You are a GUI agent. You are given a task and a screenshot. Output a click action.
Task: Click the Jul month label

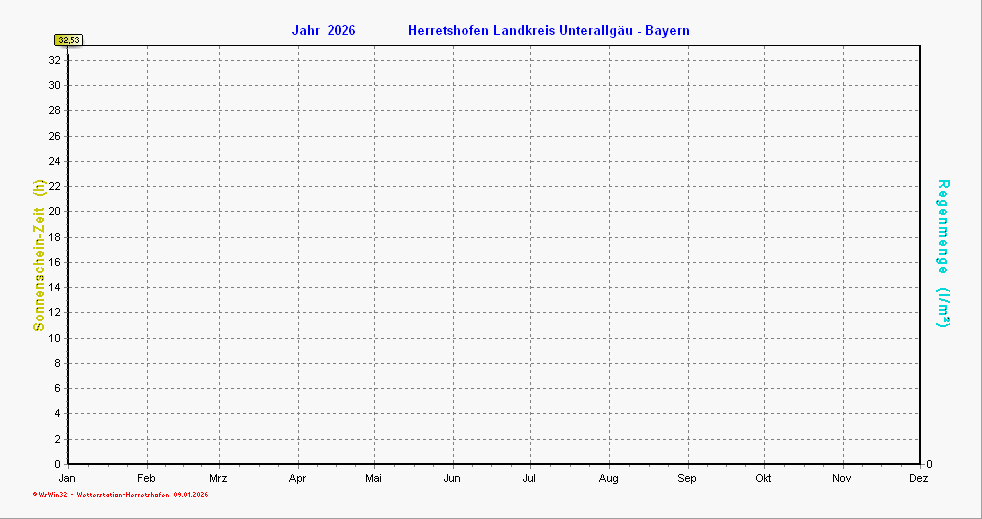(529, 478)
